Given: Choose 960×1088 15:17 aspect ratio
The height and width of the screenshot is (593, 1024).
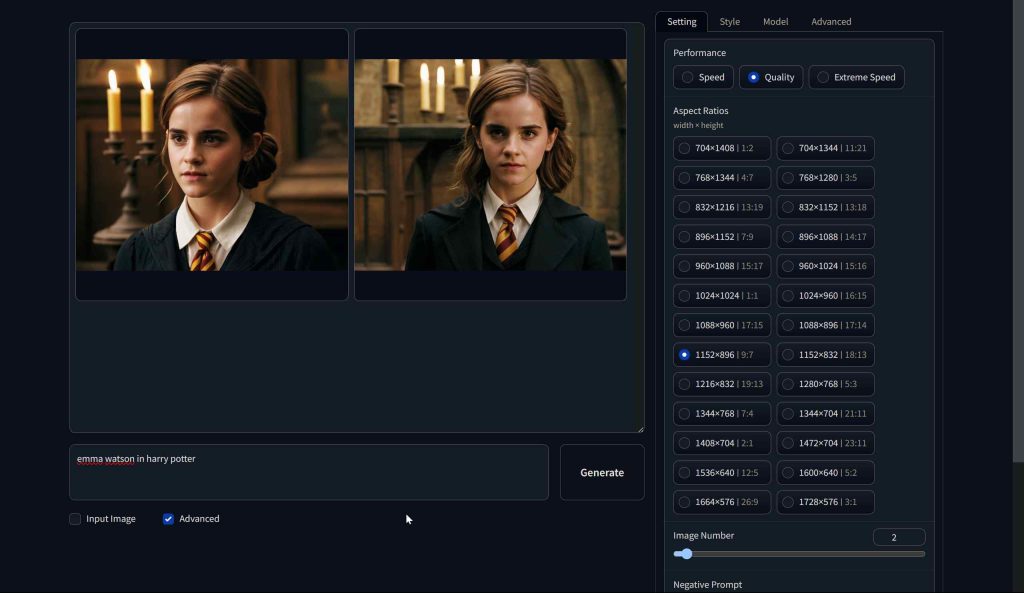Looking at the screenshot, I should [x=722, y=266].
